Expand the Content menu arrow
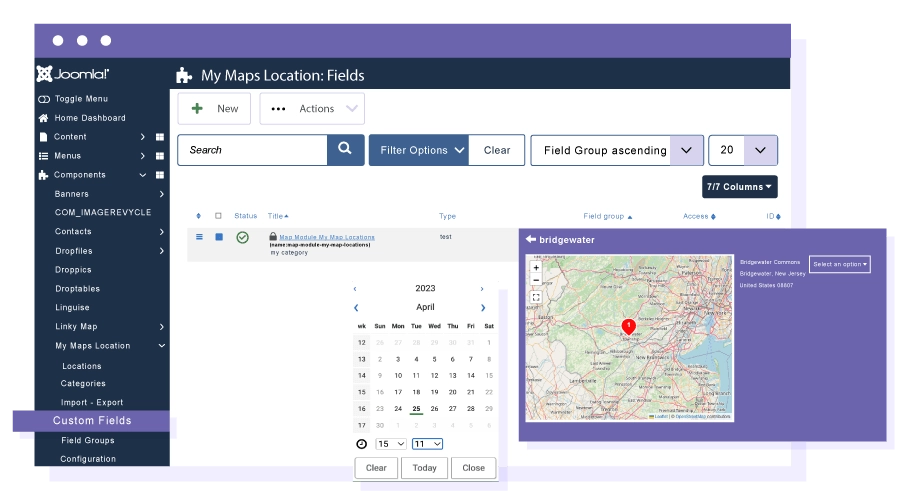 tap(143, 137)
